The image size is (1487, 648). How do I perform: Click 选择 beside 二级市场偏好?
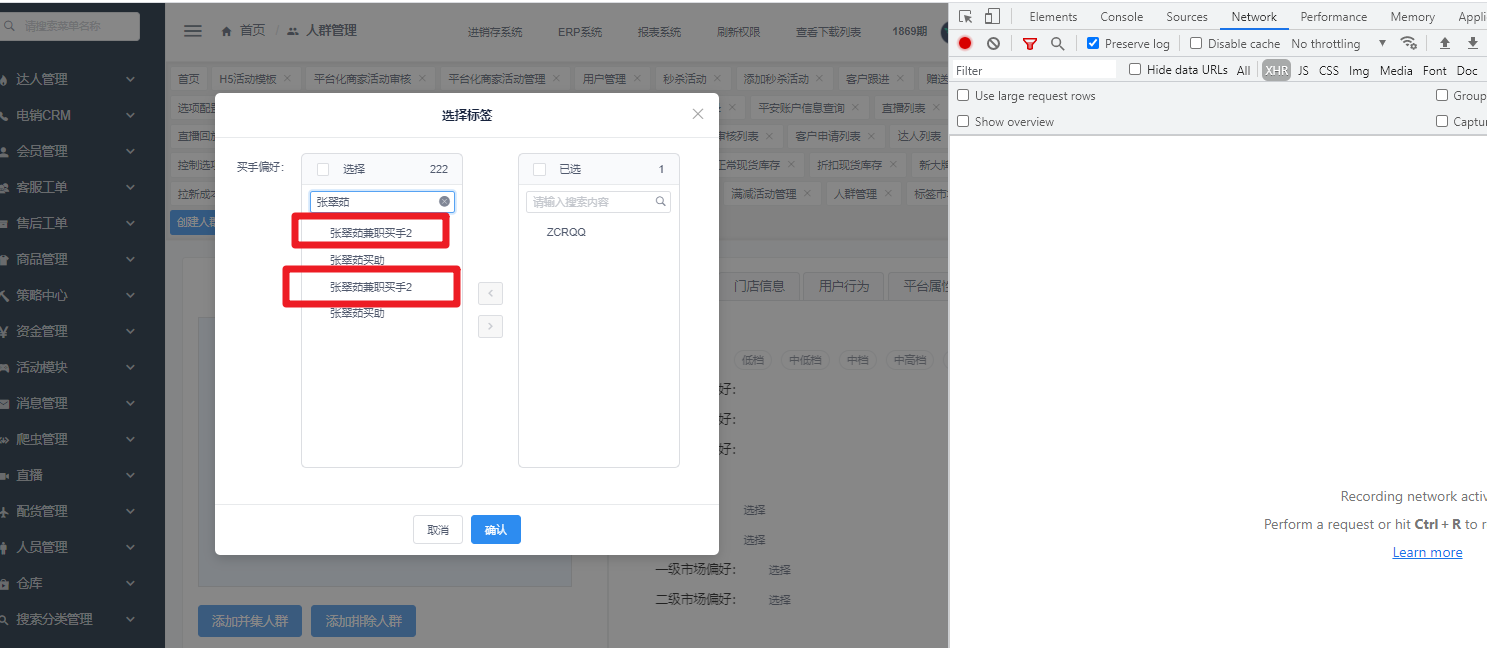[x=780, y=599]
